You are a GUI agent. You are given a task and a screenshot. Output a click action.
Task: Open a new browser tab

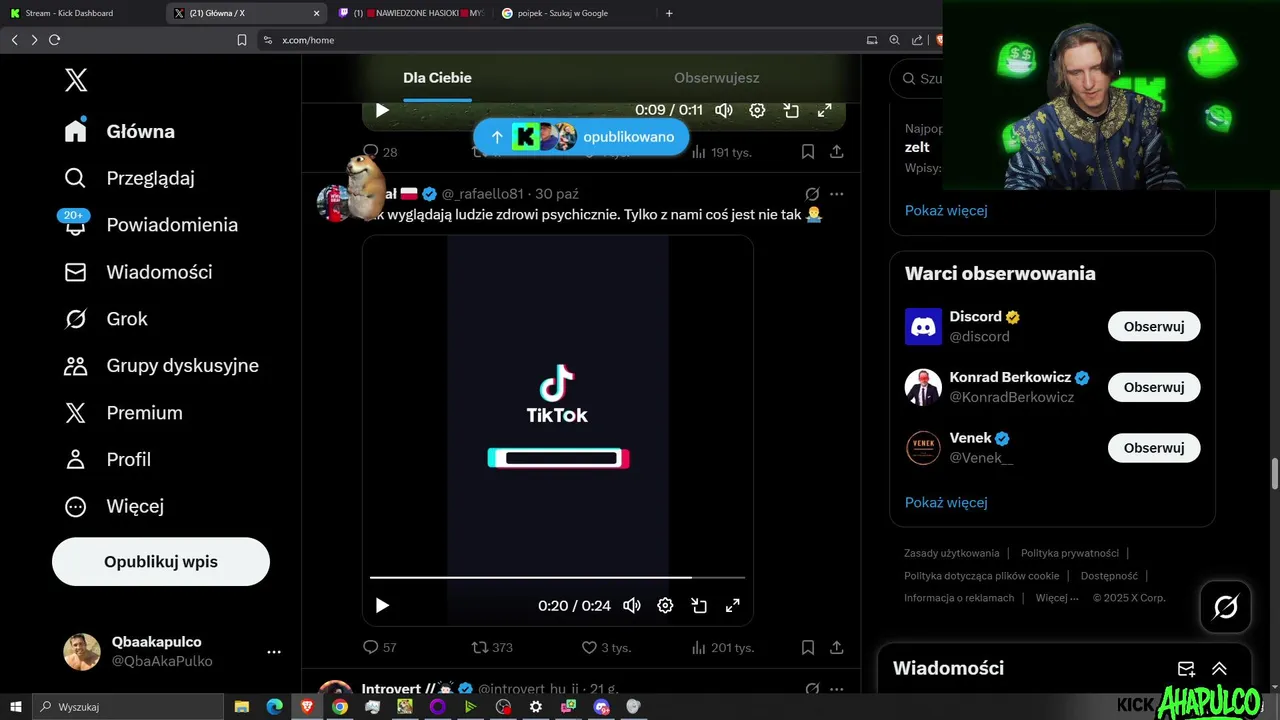tap(669, 13)
